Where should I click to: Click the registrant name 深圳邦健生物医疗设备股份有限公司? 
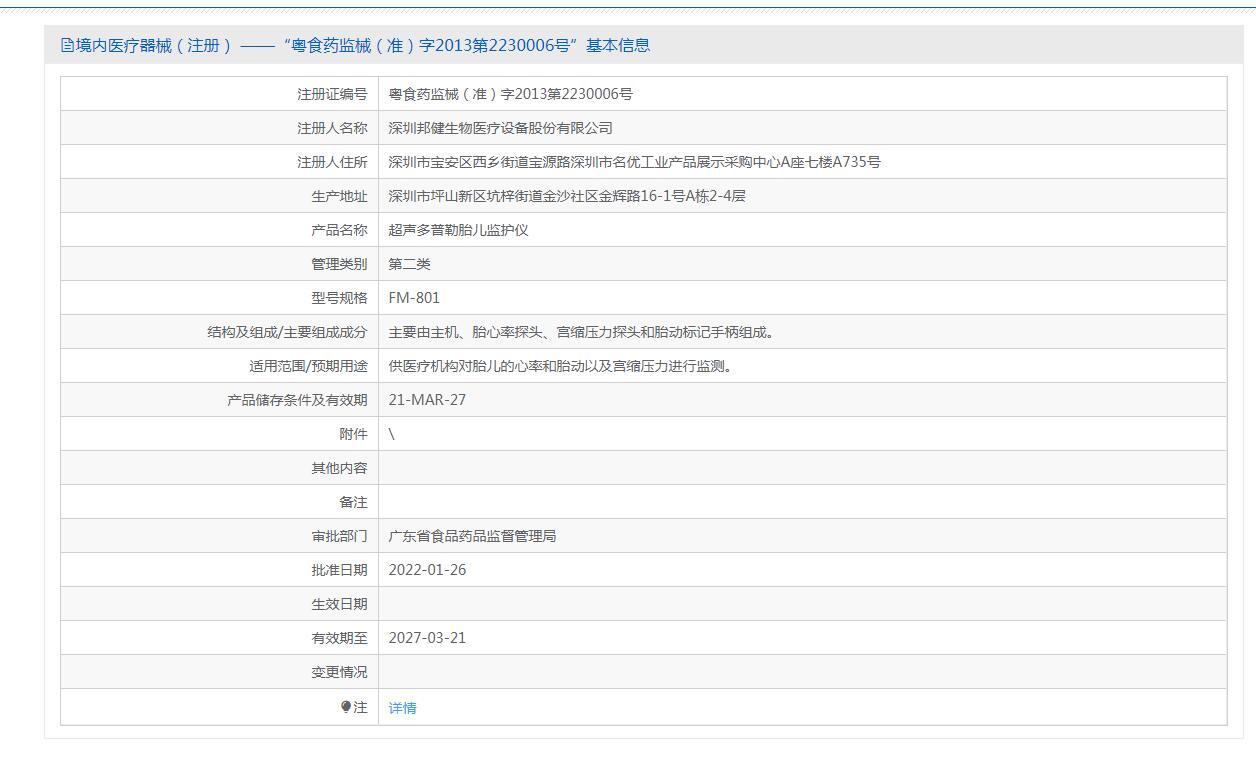[500, 128]
